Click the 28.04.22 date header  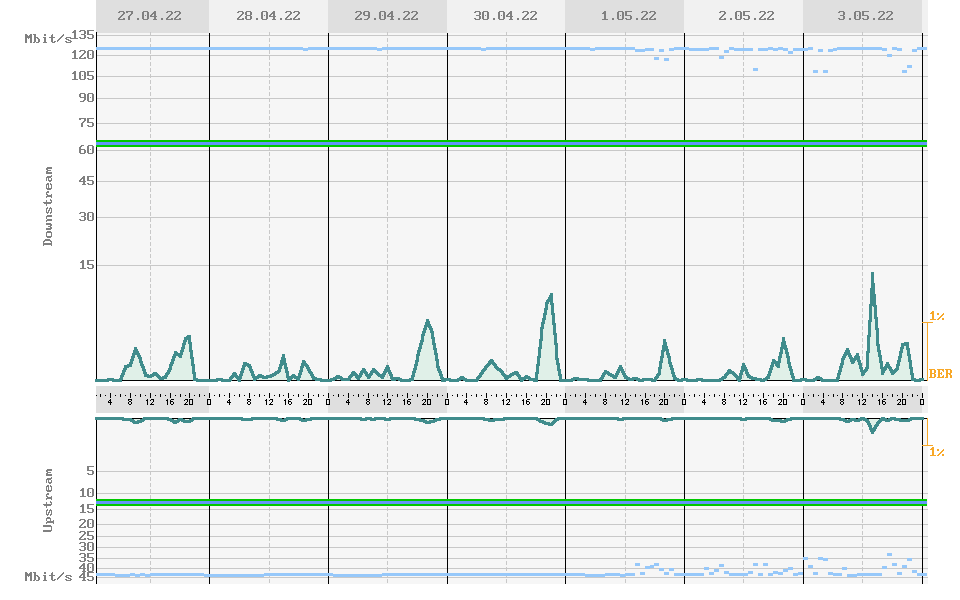click(x=268, y=16)
